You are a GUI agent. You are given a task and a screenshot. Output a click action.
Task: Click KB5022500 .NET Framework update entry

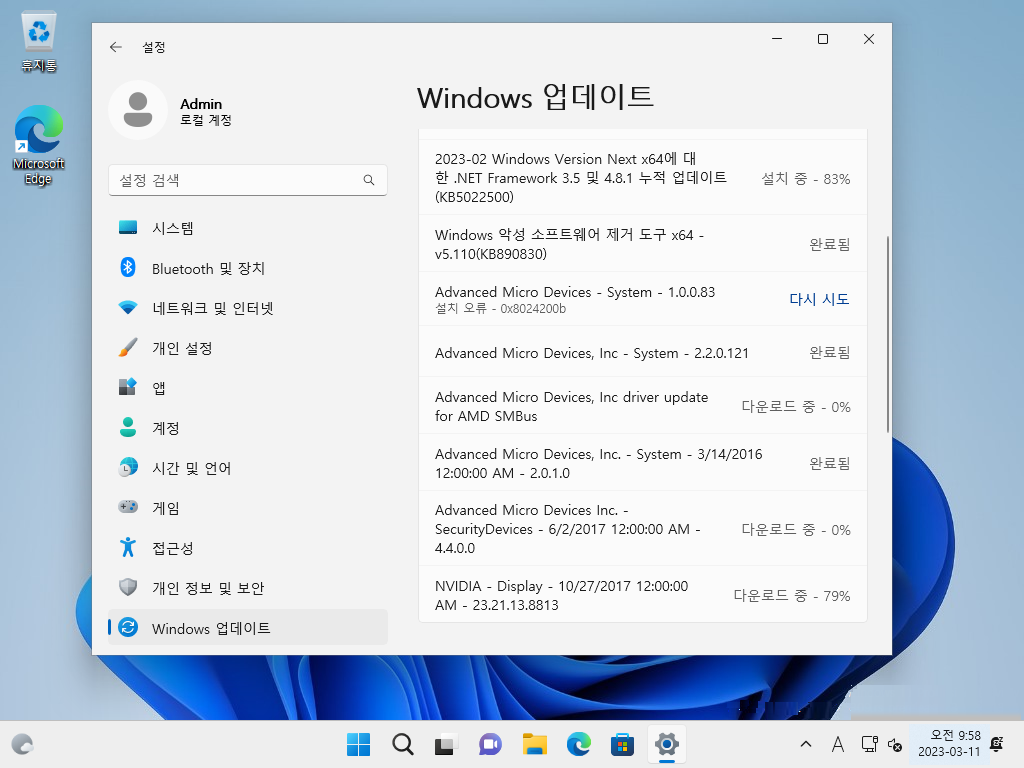tap(643, 178)
